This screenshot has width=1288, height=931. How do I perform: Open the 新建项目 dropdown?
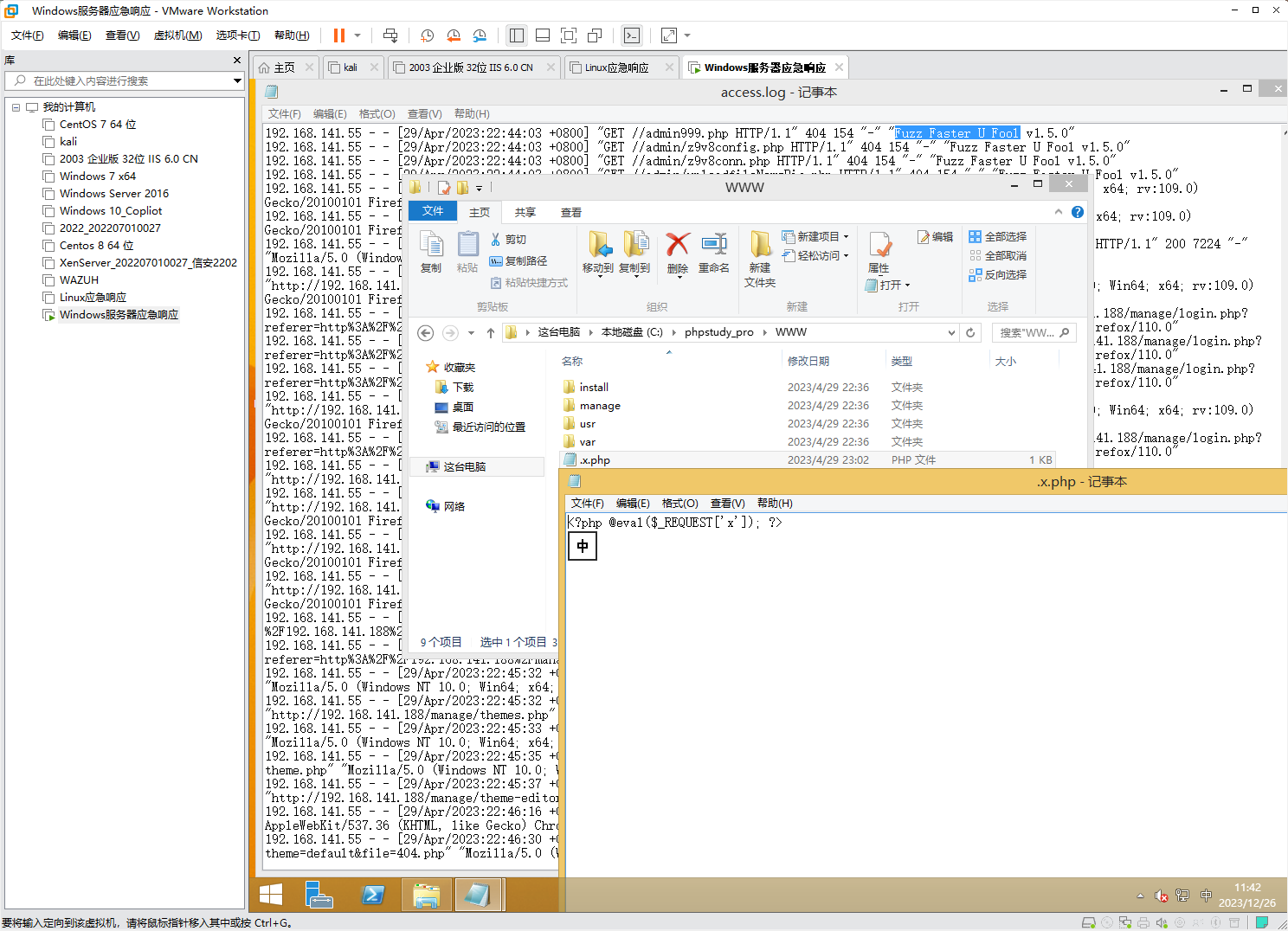coord(815,237)
